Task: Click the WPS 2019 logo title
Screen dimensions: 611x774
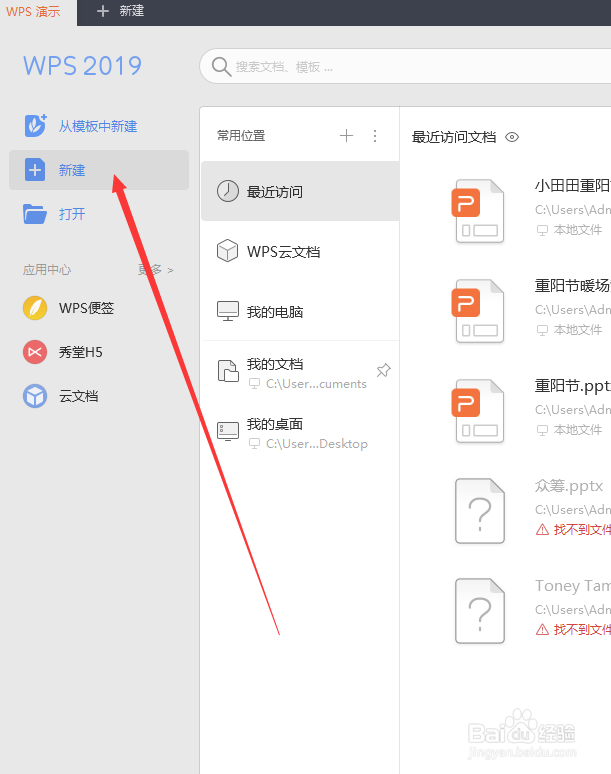Action: (x=82, y=66)
